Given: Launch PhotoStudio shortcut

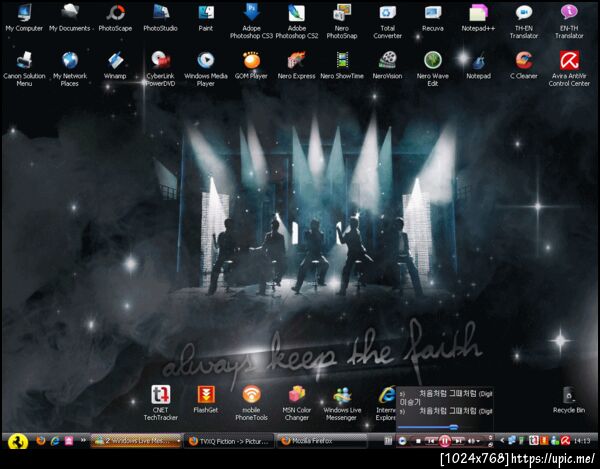Looking at the screenshot, I should coord(160,18).
